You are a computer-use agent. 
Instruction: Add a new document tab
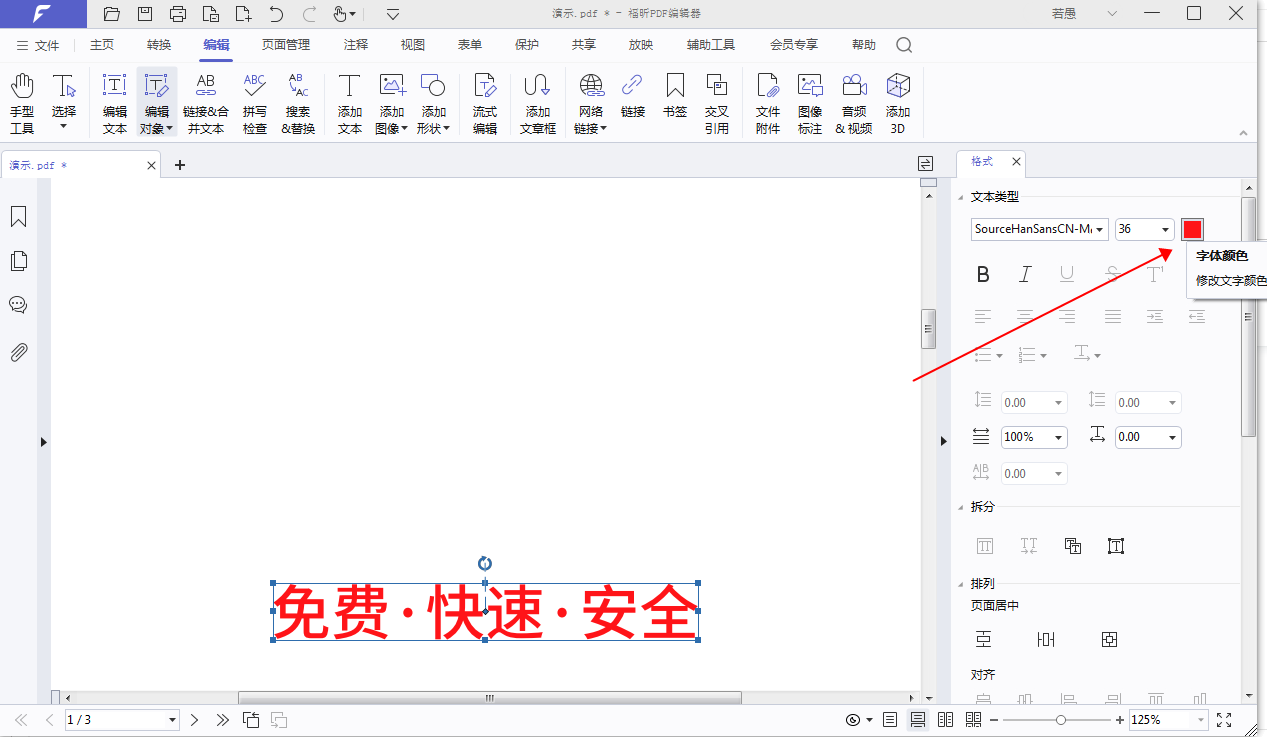[180, 165]
